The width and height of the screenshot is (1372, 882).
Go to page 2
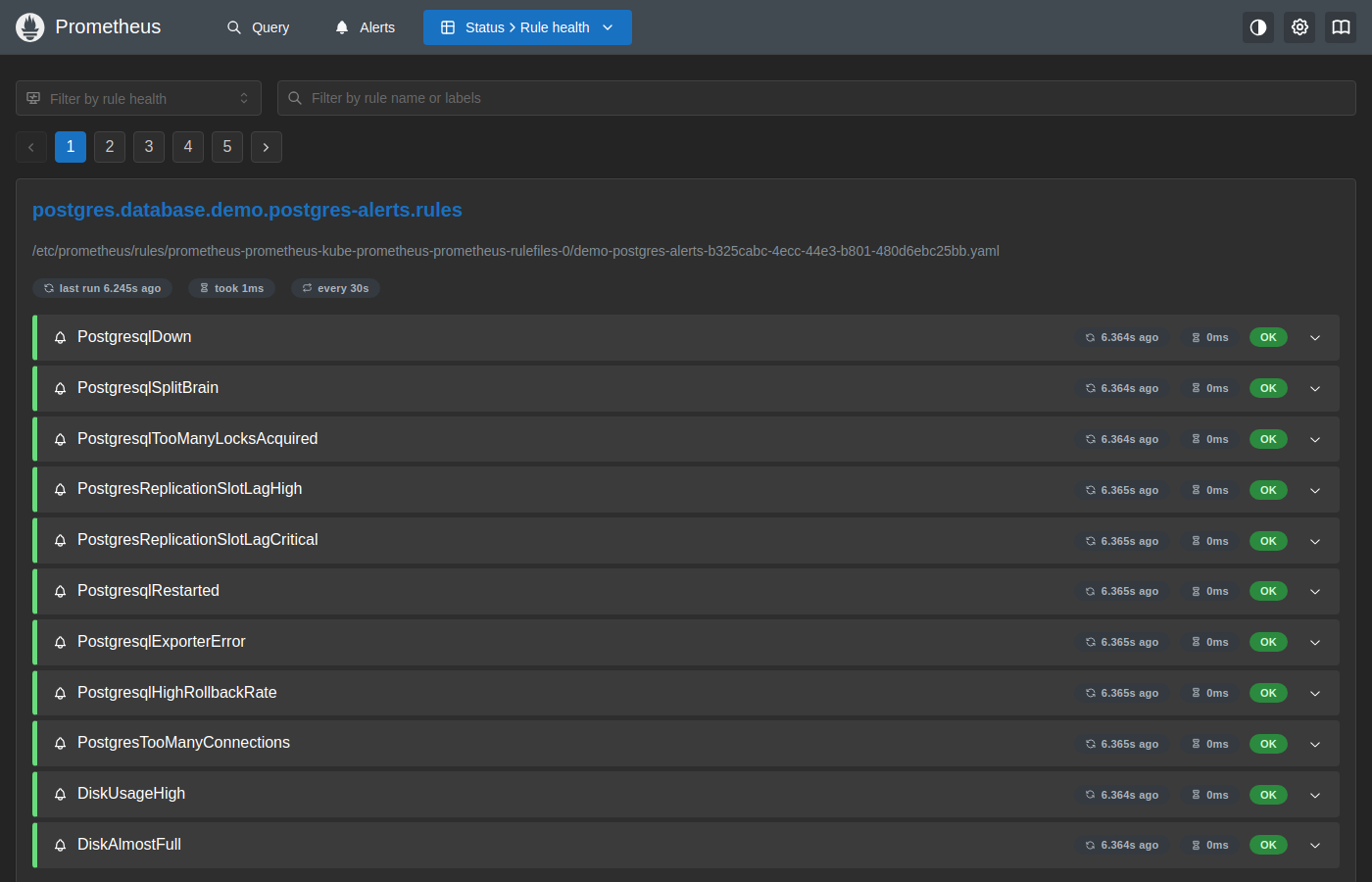point(110,147)
